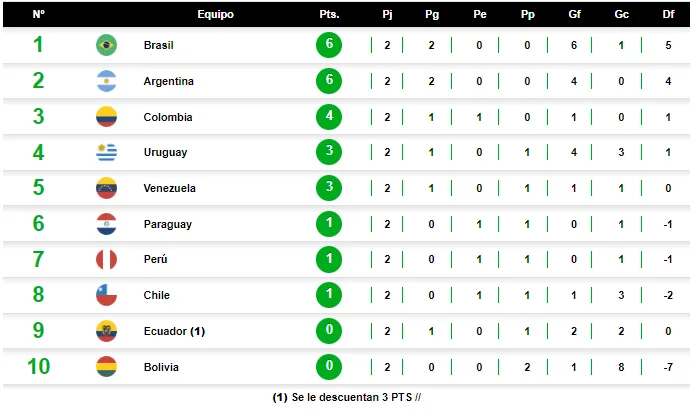Click the Bolivia flag icon

tap(106, 367)
